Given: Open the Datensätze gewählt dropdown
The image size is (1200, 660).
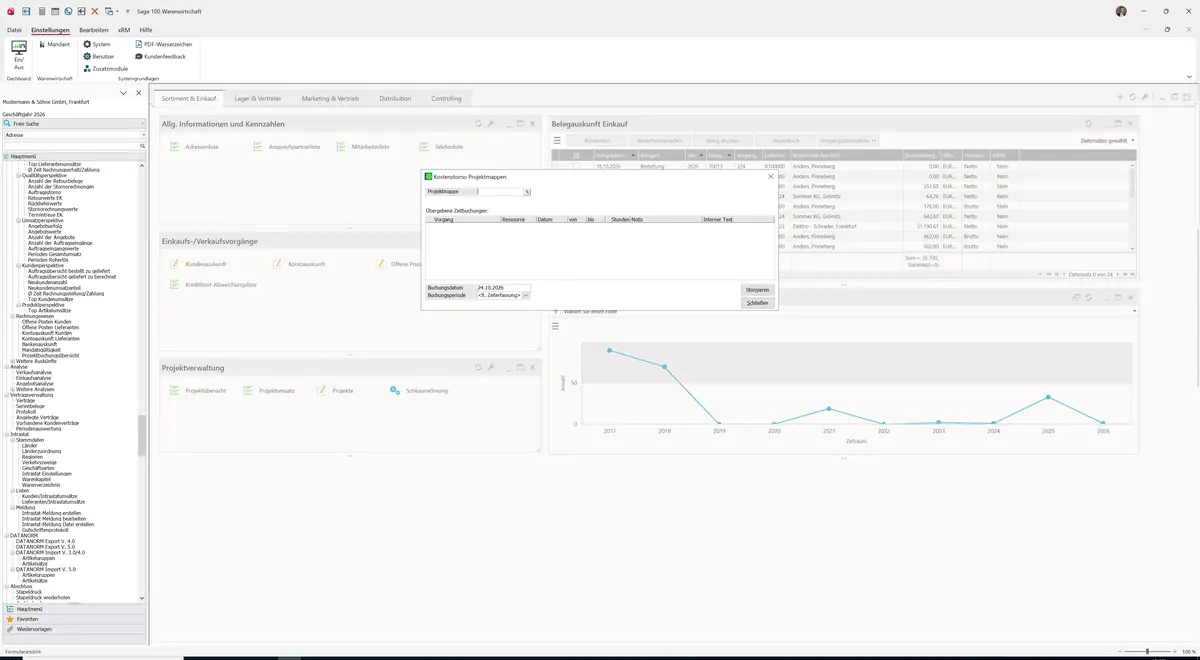Looking at the screenshot, I should (1108, 141).
